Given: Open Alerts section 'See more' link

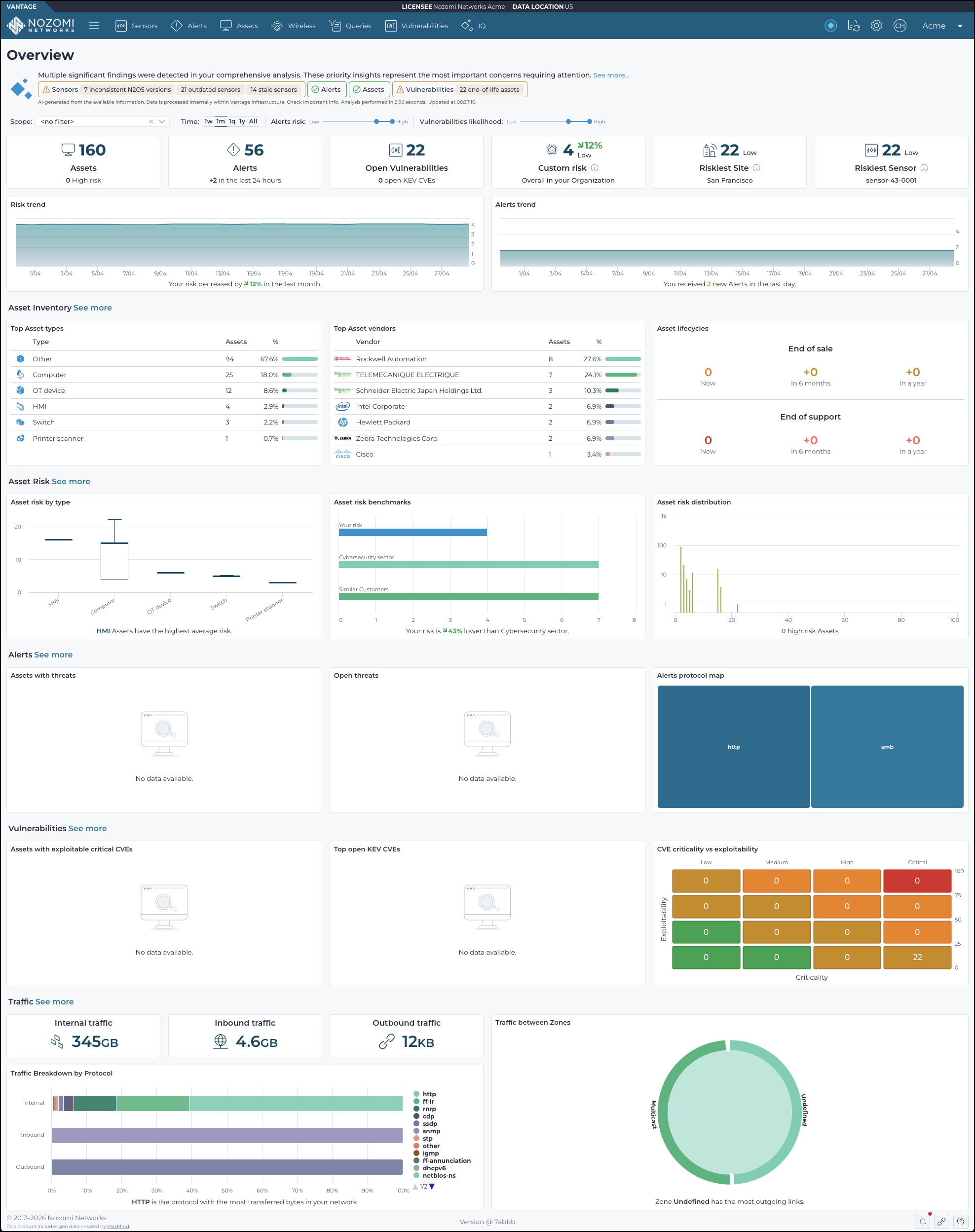Looking at the screenshot, I should tap(53, 655).
